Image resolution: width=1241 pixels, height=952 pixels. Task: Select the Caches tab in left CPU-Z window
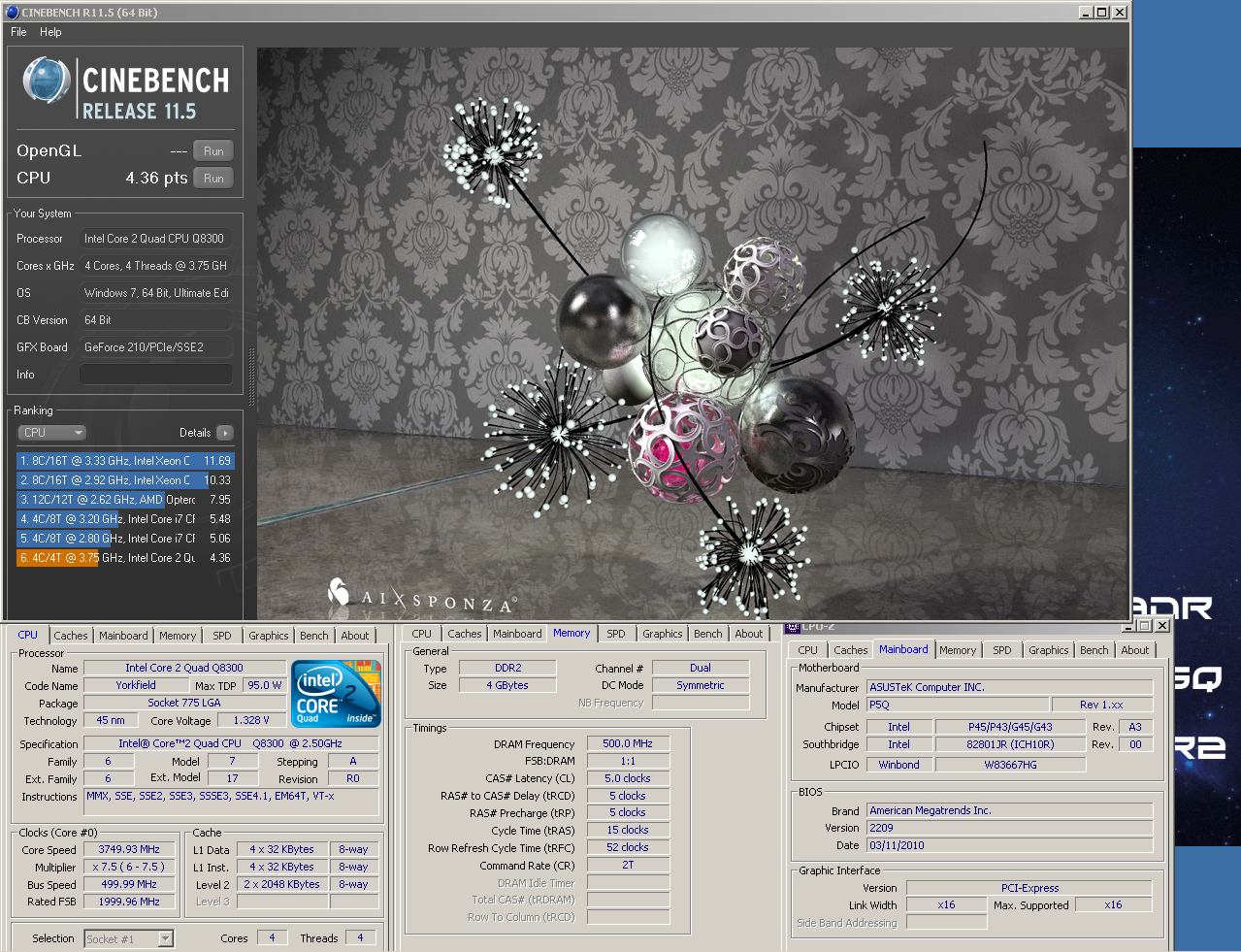[x=71, y=636]
